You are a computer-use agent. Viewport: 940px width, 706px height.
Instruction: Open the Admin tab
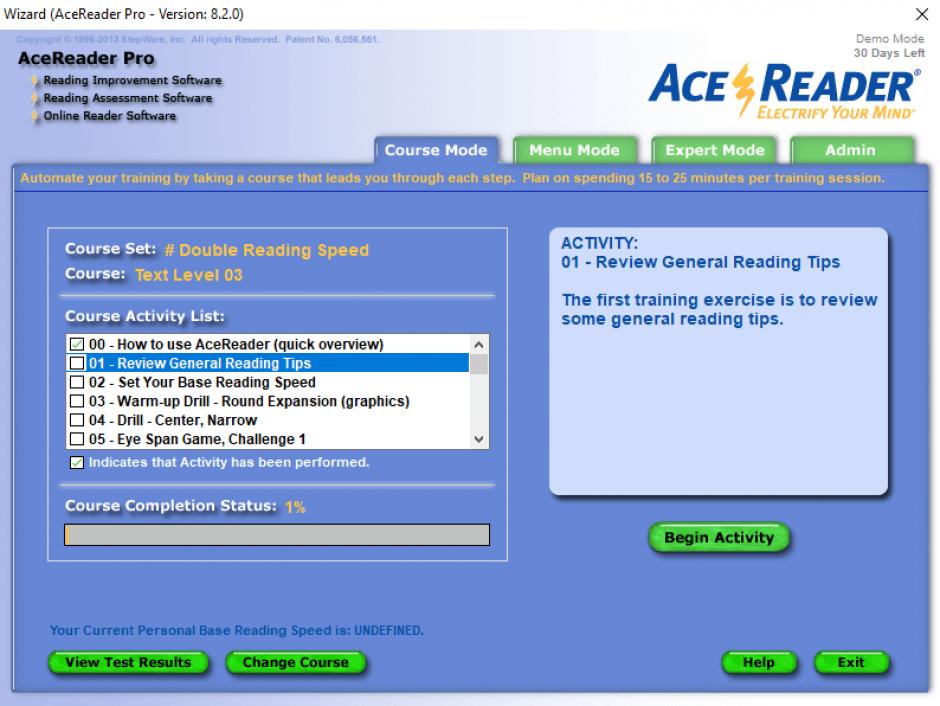click(x=851, y=150)
